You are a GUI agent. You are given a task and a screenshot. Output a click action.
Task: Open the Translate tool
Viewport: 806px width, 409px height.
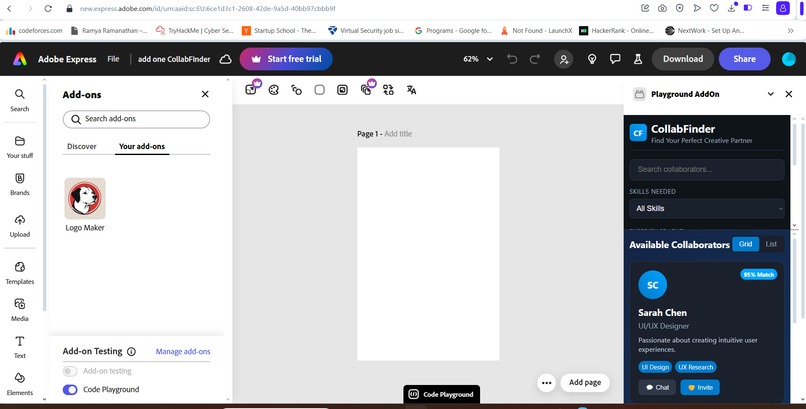(411, 90)
